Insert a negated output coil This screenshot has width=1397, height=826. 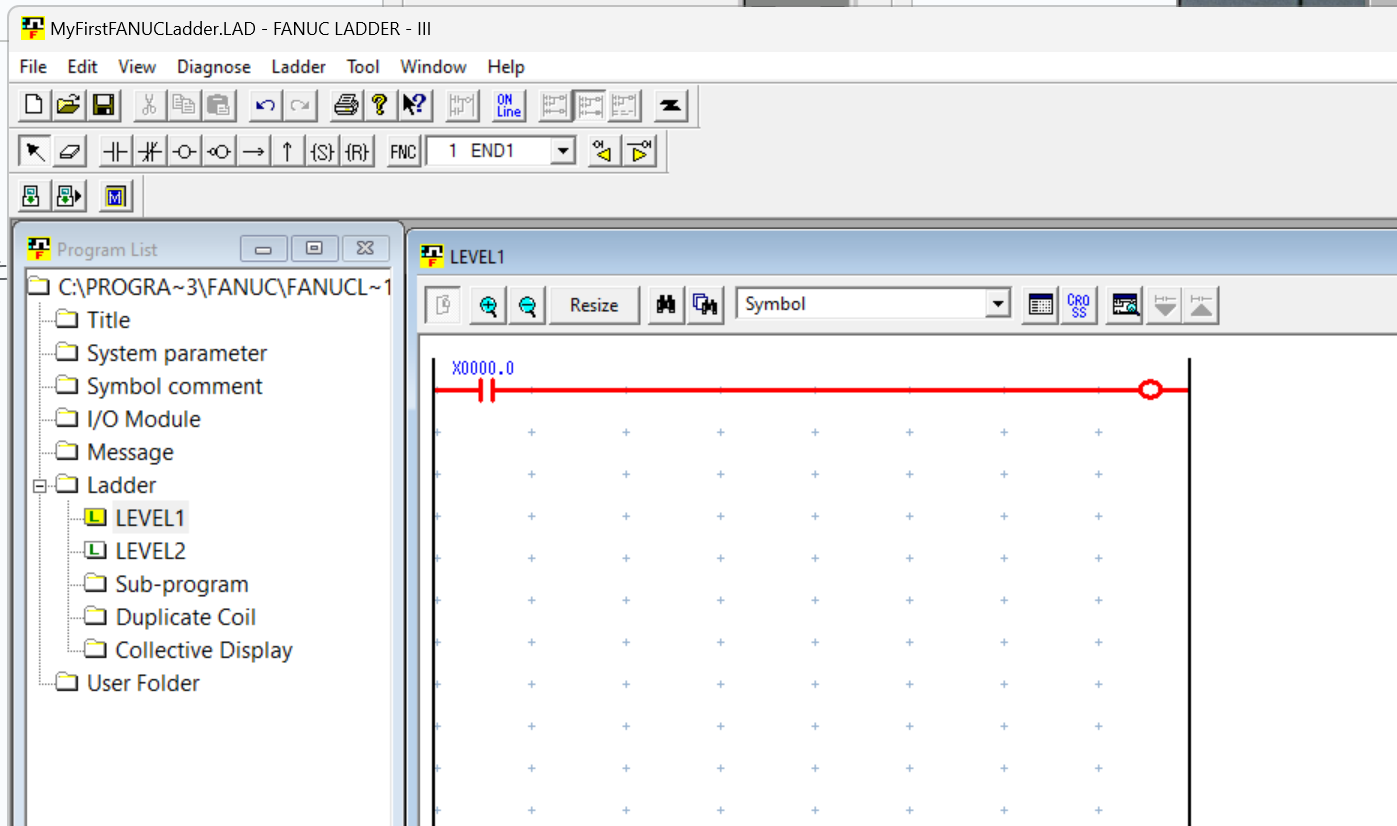(219, 152)
